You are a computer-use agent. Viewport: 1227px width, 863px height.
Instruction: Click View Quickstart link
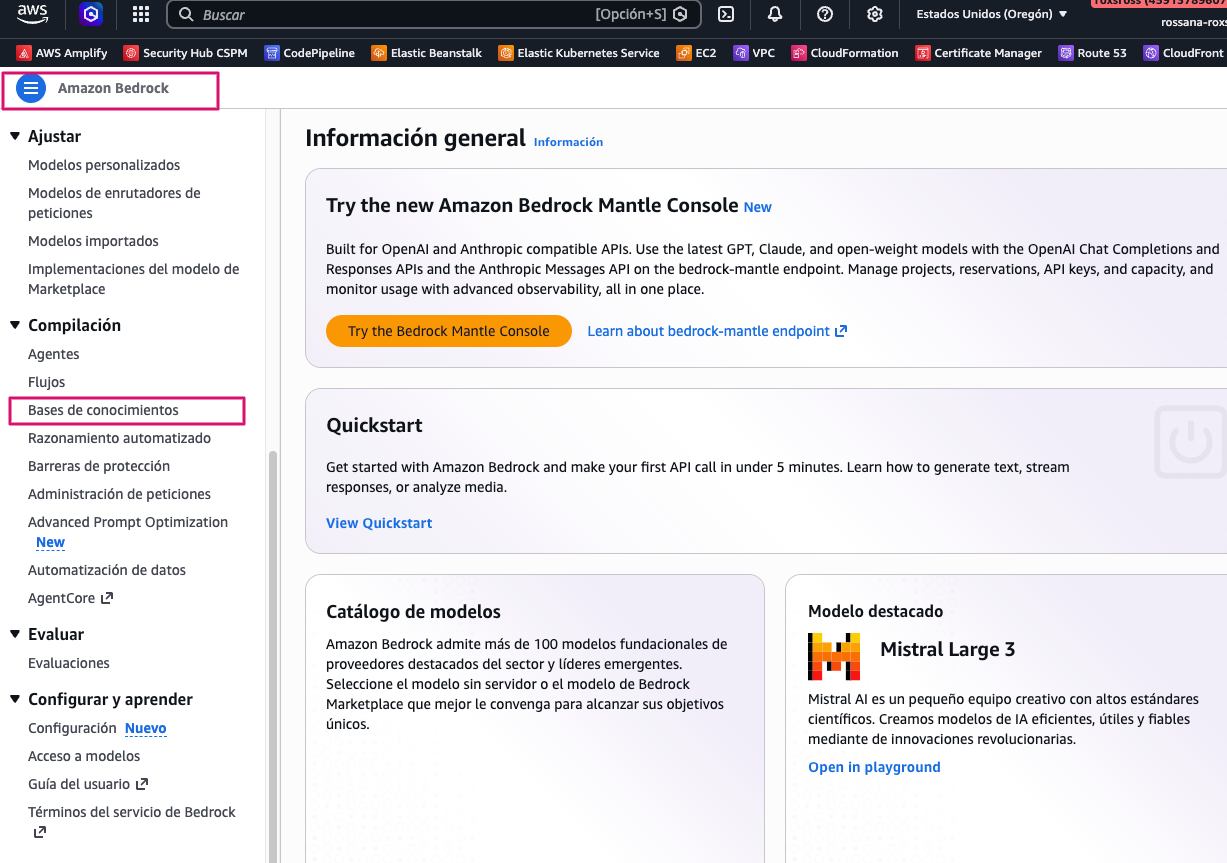coord(379,523)
